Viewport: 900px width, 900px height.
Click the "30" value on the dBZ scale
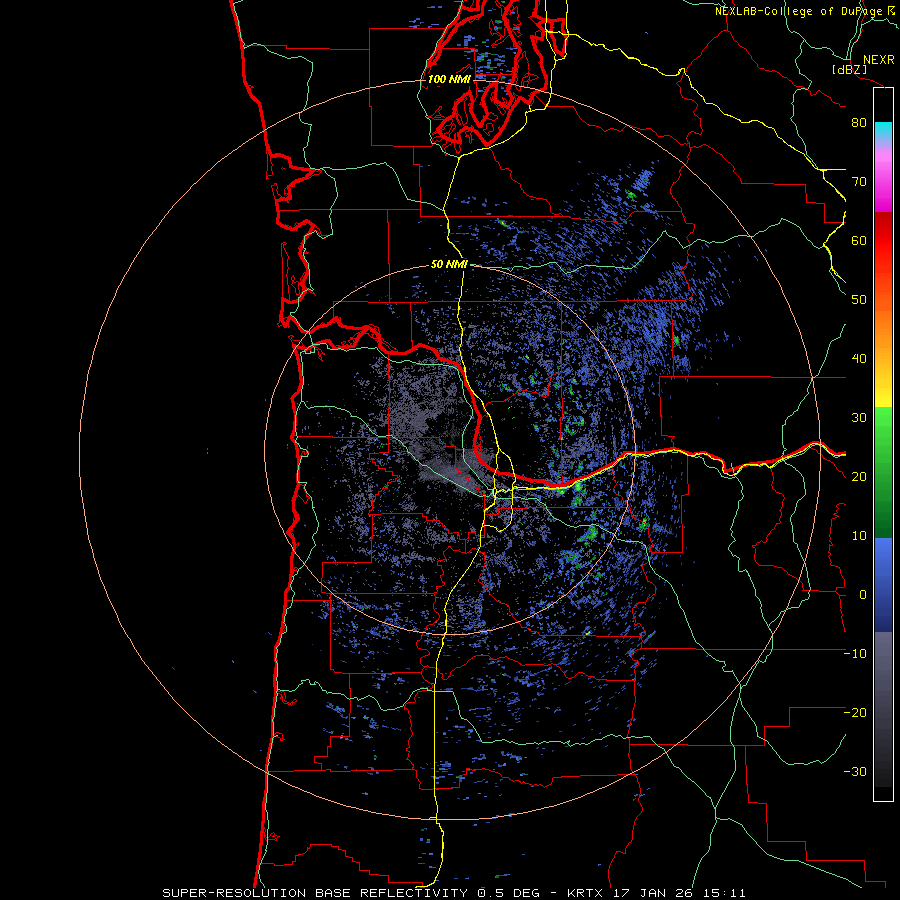(x=859, y=418)
